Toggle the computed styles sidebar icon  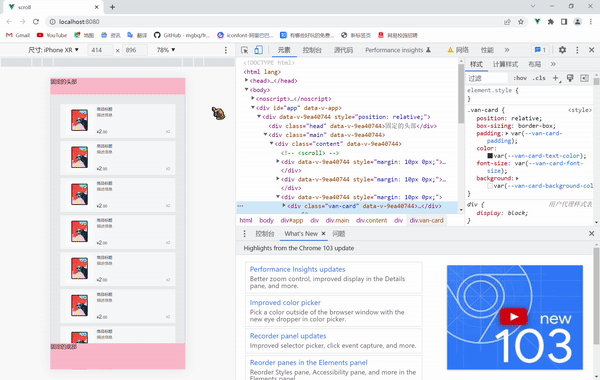pos(584,78)
